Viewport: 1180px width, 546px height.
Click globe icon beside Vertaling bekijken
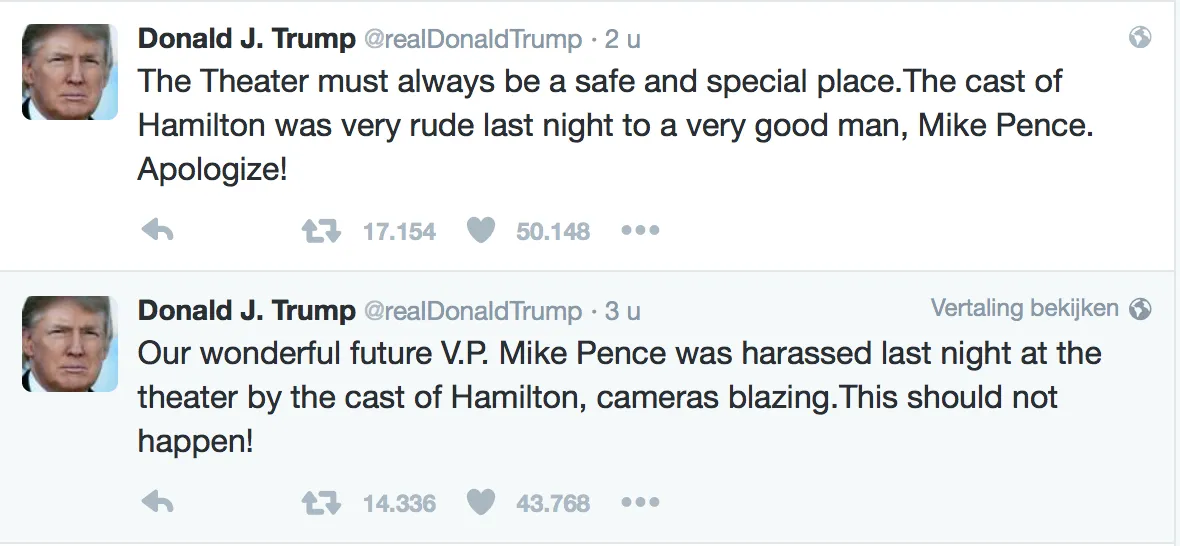[1140, 308]
